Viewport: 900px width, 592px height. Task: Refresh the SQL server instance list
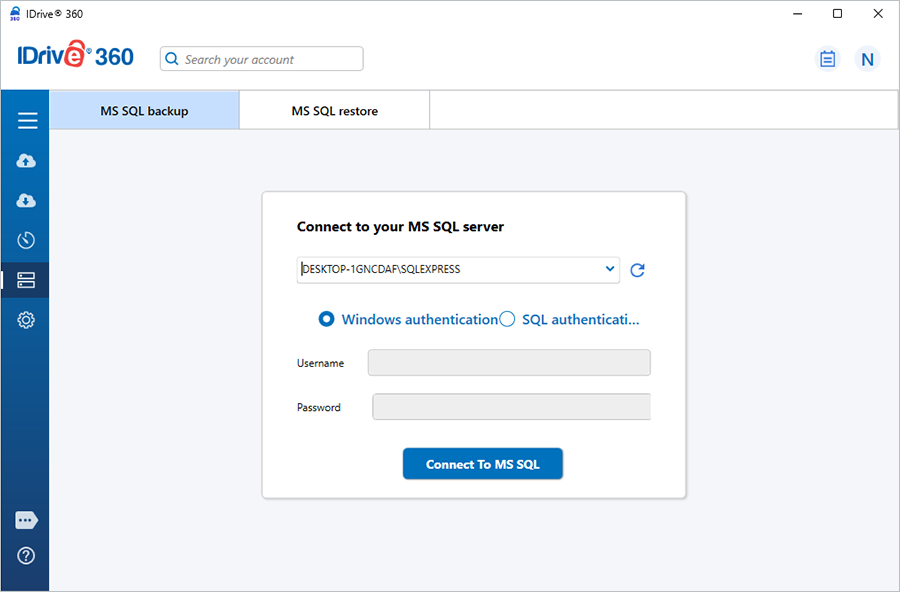click(637, 270)
